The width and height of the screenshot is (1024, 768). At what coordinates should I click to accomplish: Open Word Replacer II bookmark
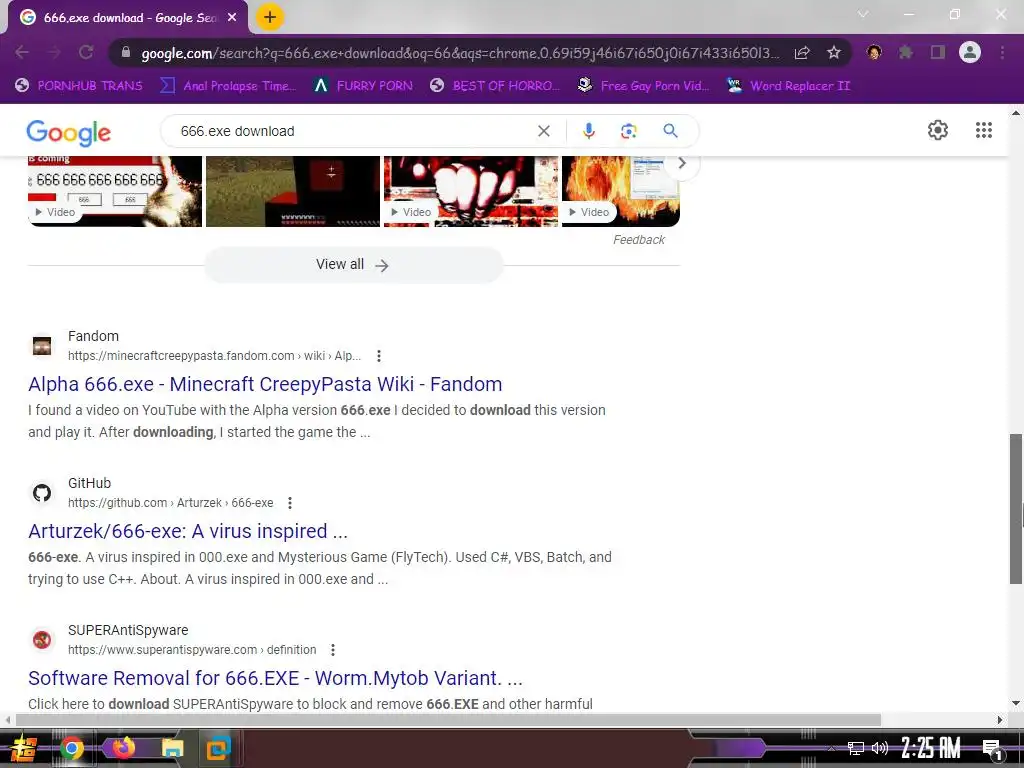(789, 86)
